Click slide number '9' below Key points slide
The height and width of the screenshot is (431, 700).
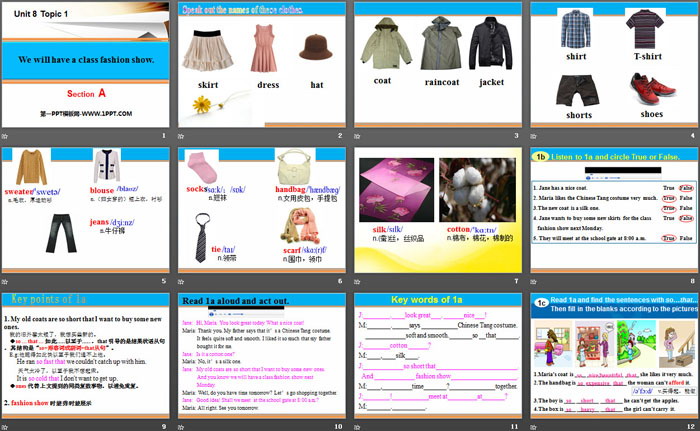coord(164,427)
